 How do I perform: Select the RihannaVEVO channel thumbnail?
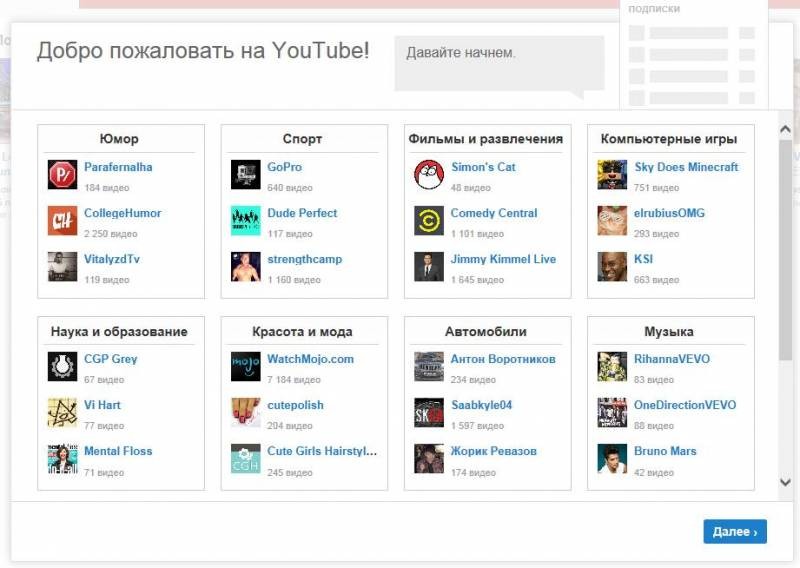point(612,366)
